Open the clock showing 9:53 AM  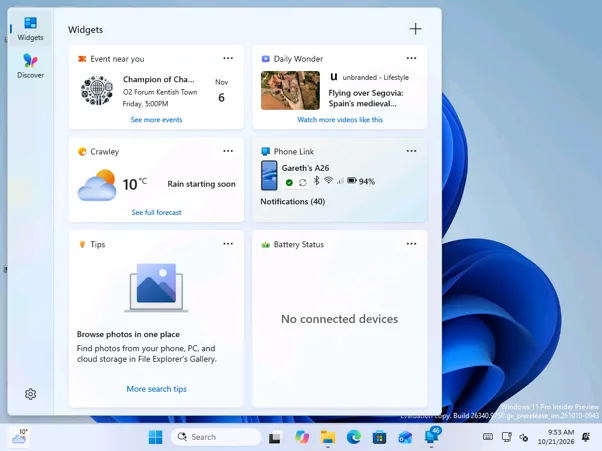pos(556,437)
